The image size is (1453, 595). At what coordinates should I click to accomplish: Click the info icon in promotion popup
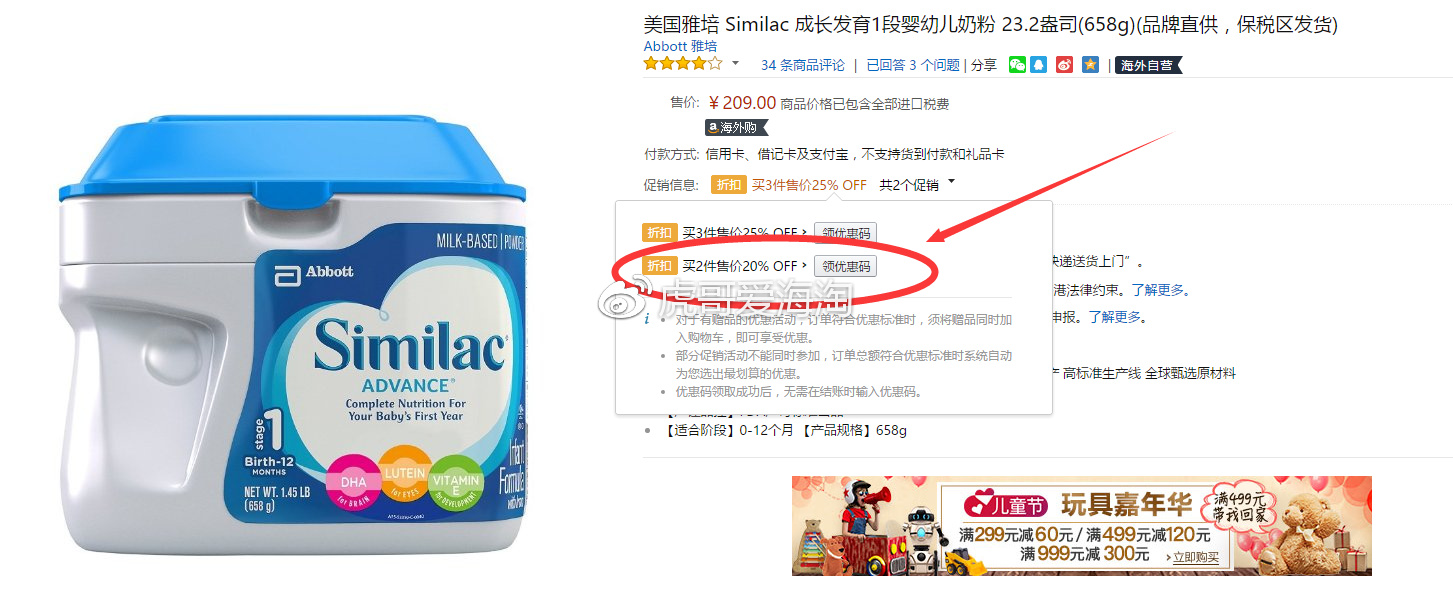coord(647,318)
